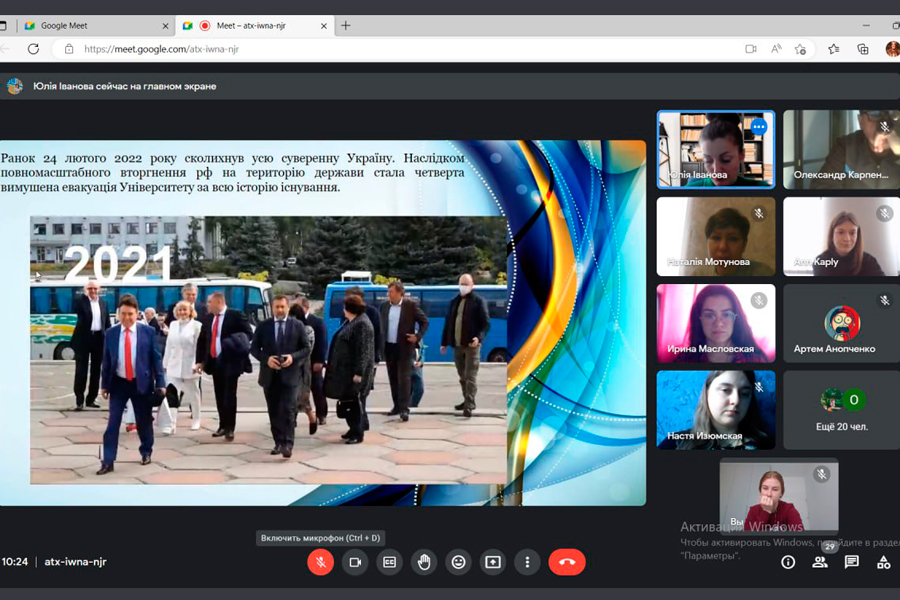
Task: Raise your hand in the meeting
Action: (x=424, y=562)
